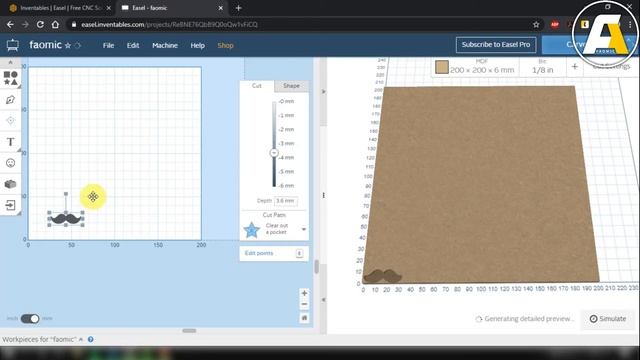Toggle inch/mm unit switch
Viewport: 640px width, 360px height.
click(x=30, y=318)
